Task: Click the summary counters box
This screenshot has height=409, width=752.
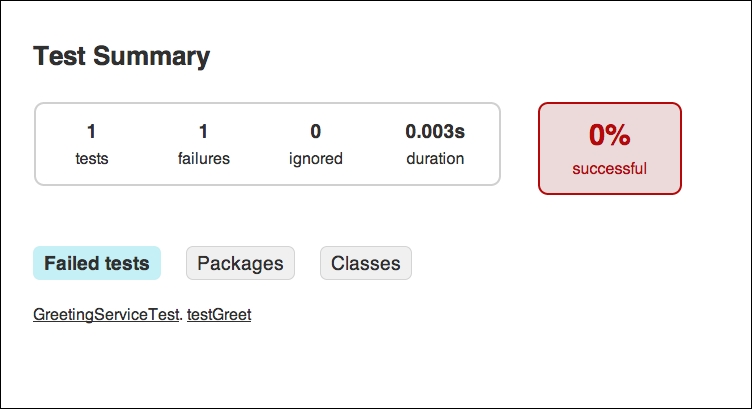Action: pyautogui.click(x=268, y=144)
